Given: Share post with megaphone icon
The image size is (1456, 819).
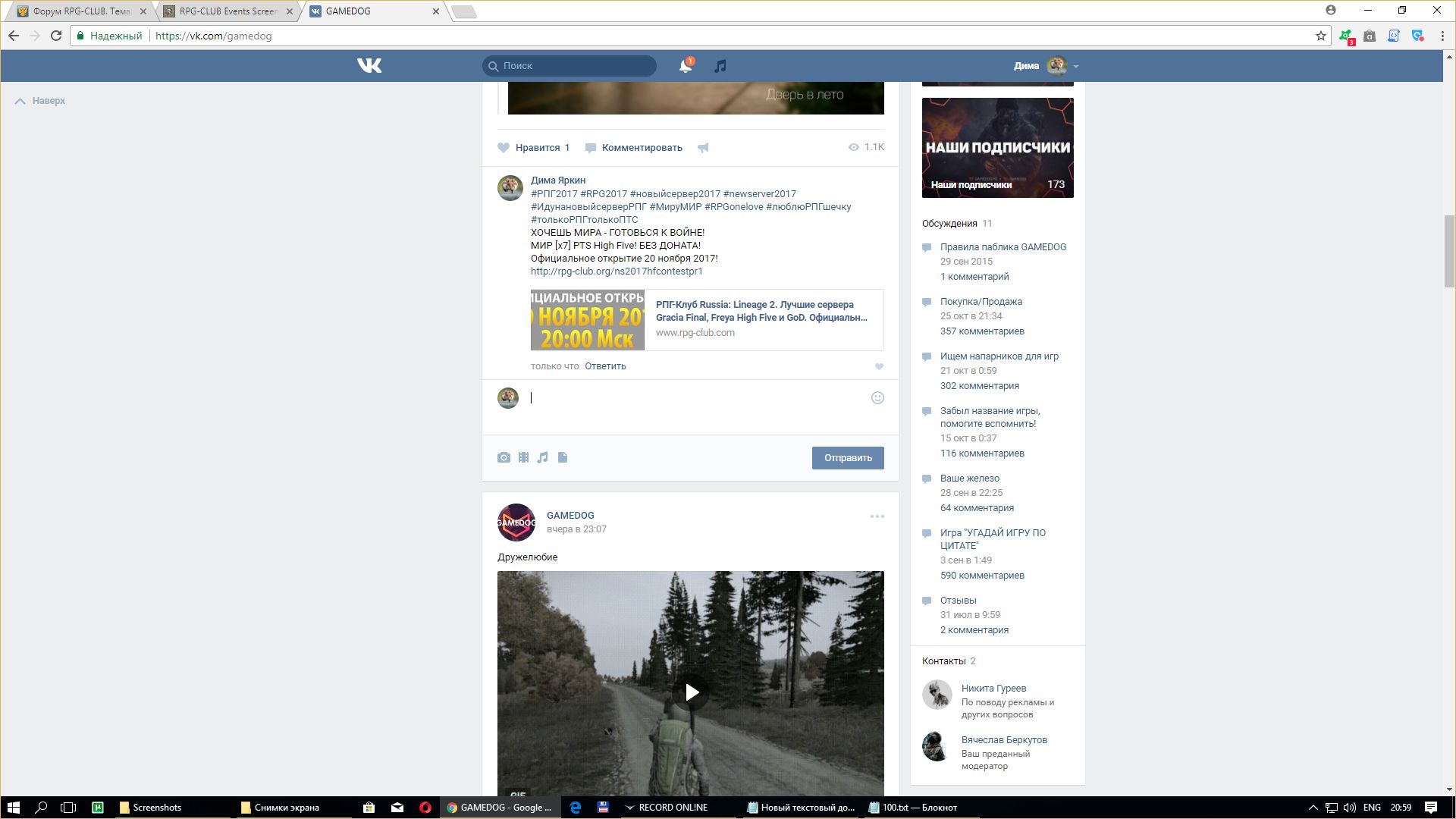Looking at the screenshot, I should [703, 148].
